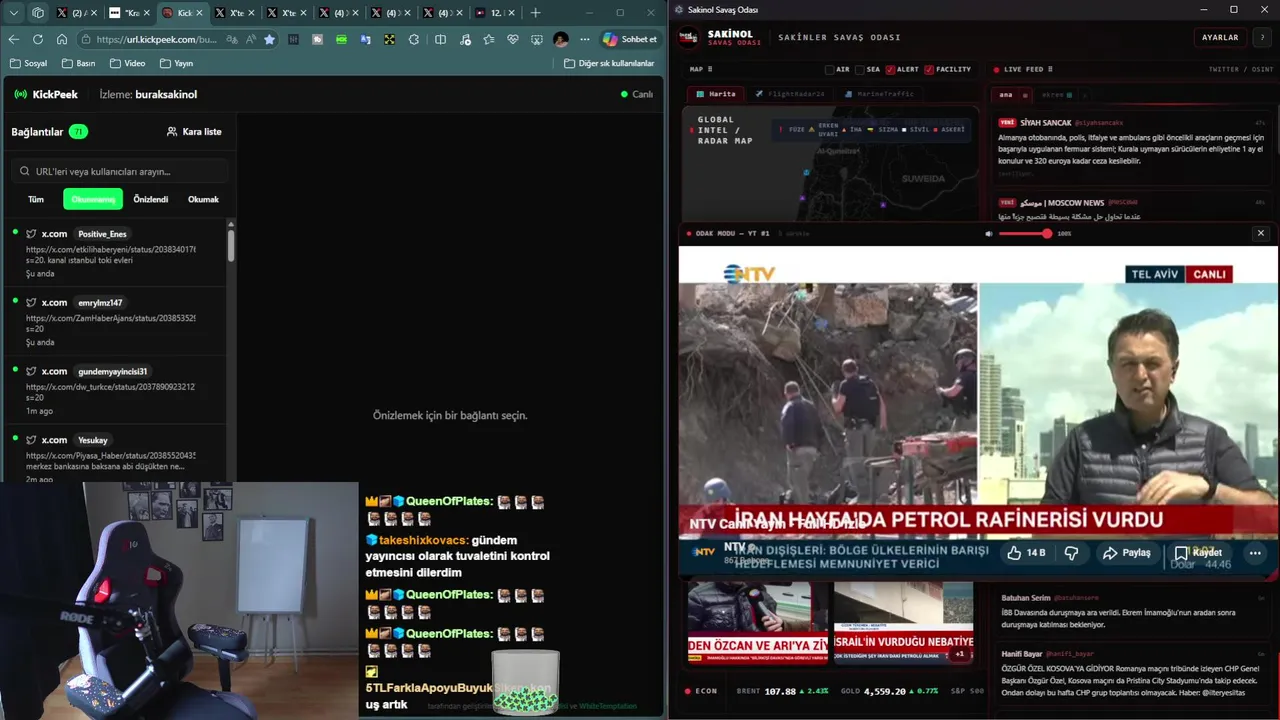Viewport: 1280px width, 720px height.
Task: Like the NTV video with thumbs up
Action: [x=1026, y=552]
